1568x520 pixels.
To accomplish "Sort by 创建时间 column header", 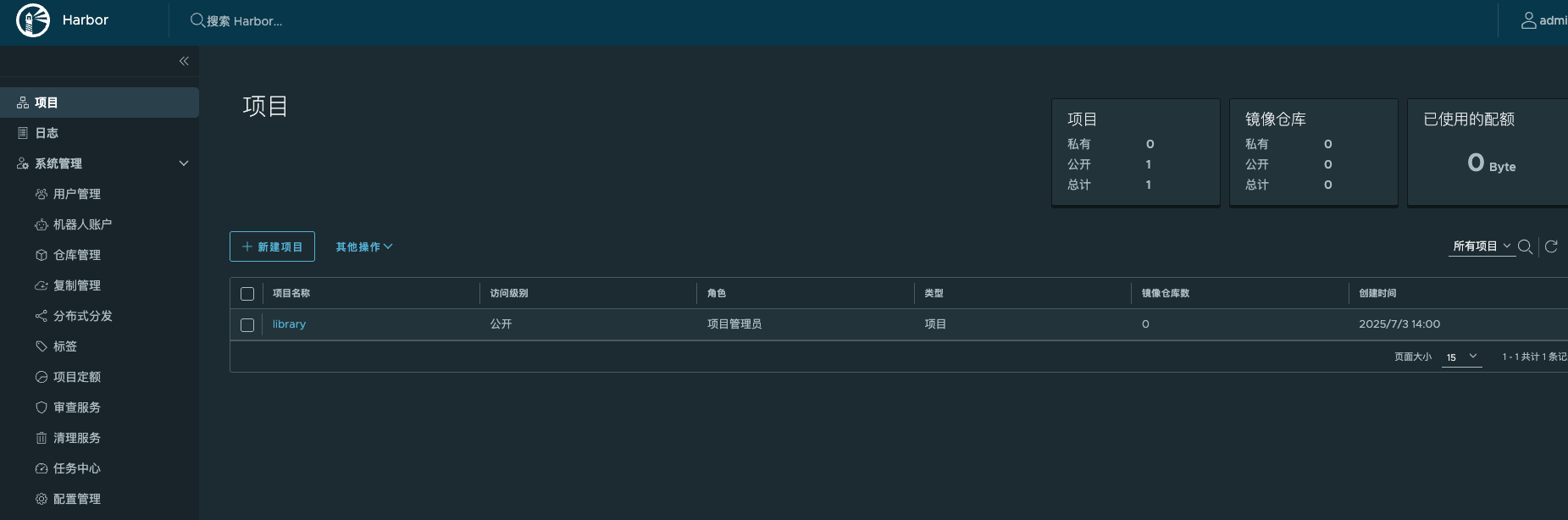I will [1377, 293].
